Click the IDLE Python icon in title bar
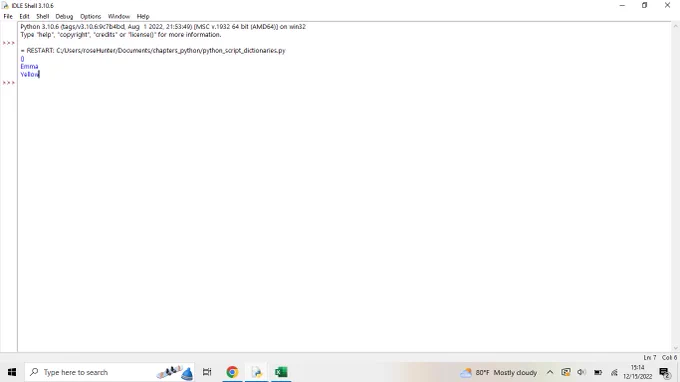The height and width of the screenshot is (382, 680). [5, 6]
